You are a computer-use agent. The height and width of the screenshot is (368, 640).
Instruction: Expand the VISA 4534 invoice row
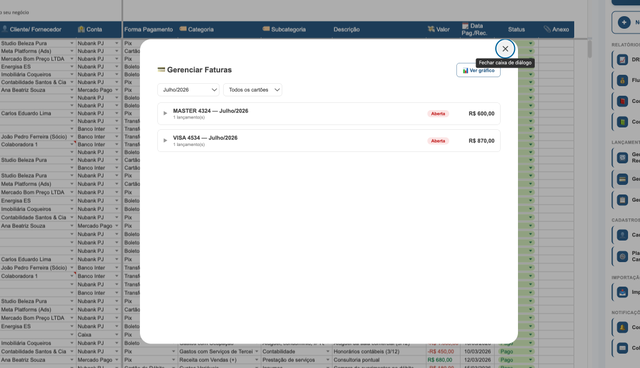click(x=165, y=140)
